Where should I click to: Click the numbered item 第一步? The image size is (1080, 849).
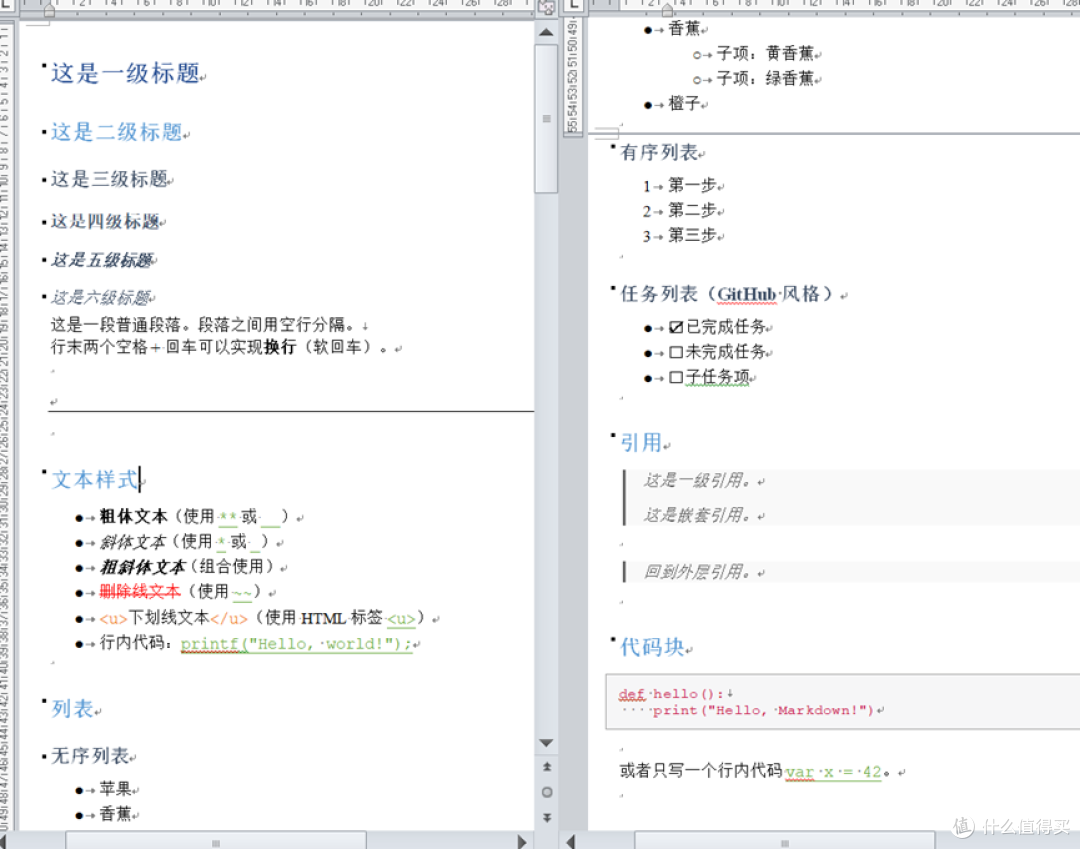pyautogui.click(x=692, y=186)
